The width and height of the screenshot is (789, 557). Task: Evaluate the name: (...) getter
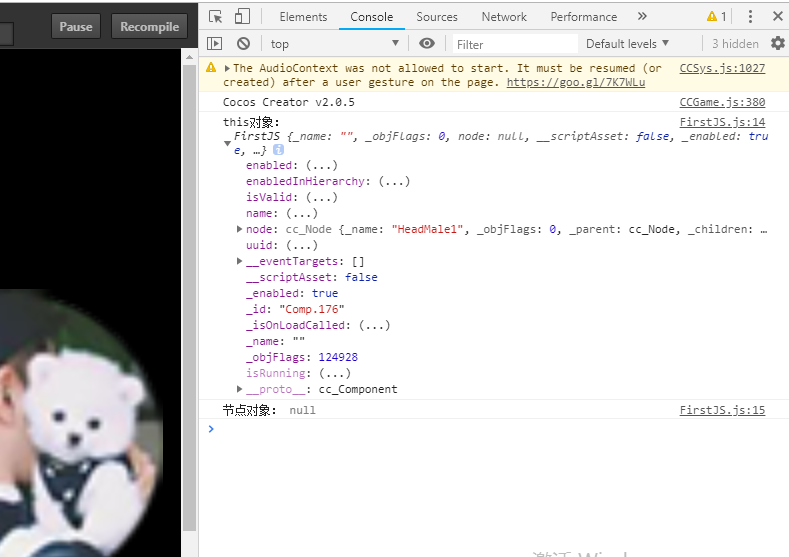[x=302, y=213]
